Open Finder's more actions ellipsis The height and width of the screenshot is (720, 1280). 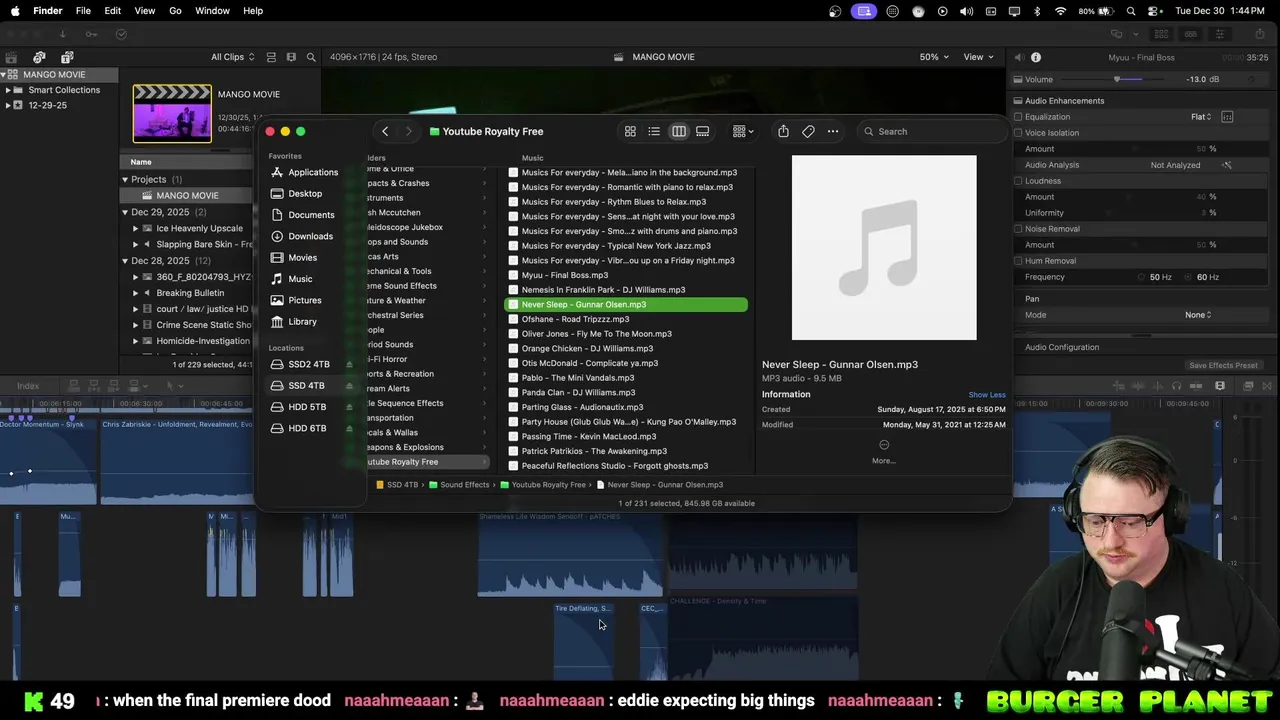pyautogui.click(x=833, y=131)
